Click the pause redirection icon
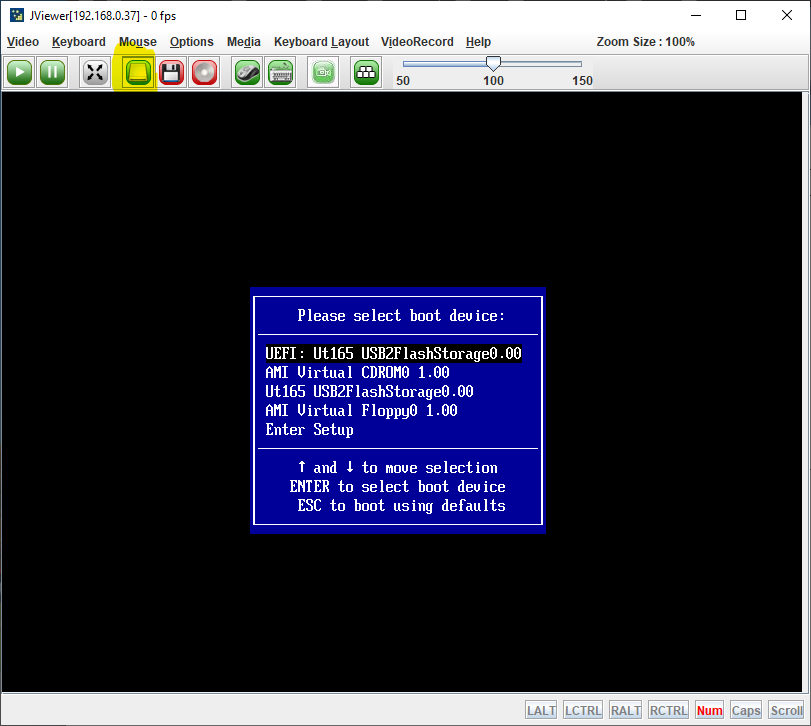 point(52,72)
